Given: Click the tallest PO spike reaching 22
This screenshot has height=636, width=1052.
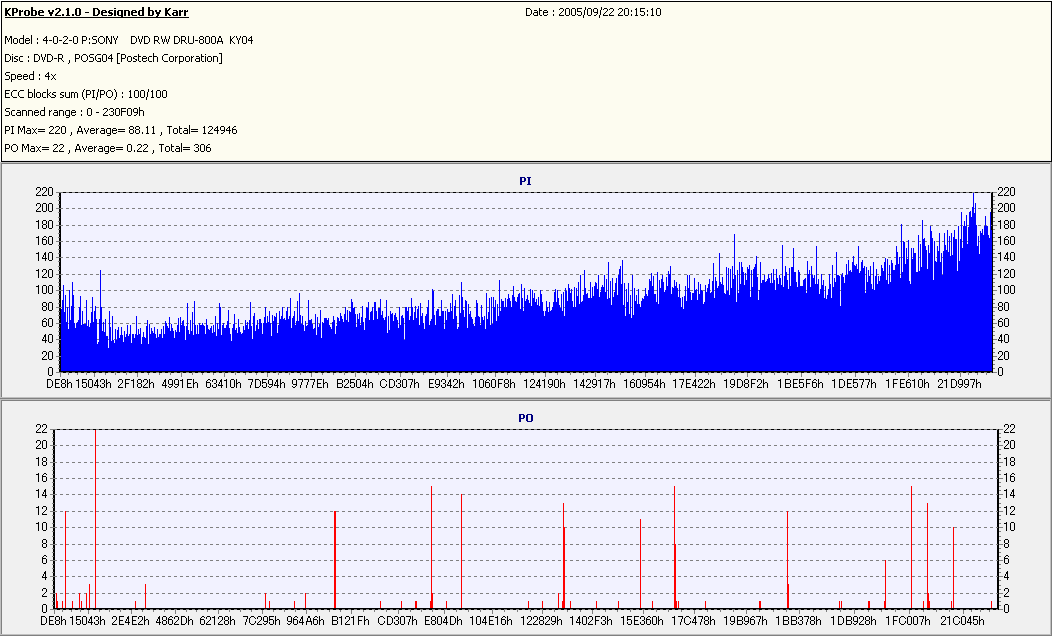Looking at the screenshot, I should pos(95,518).
